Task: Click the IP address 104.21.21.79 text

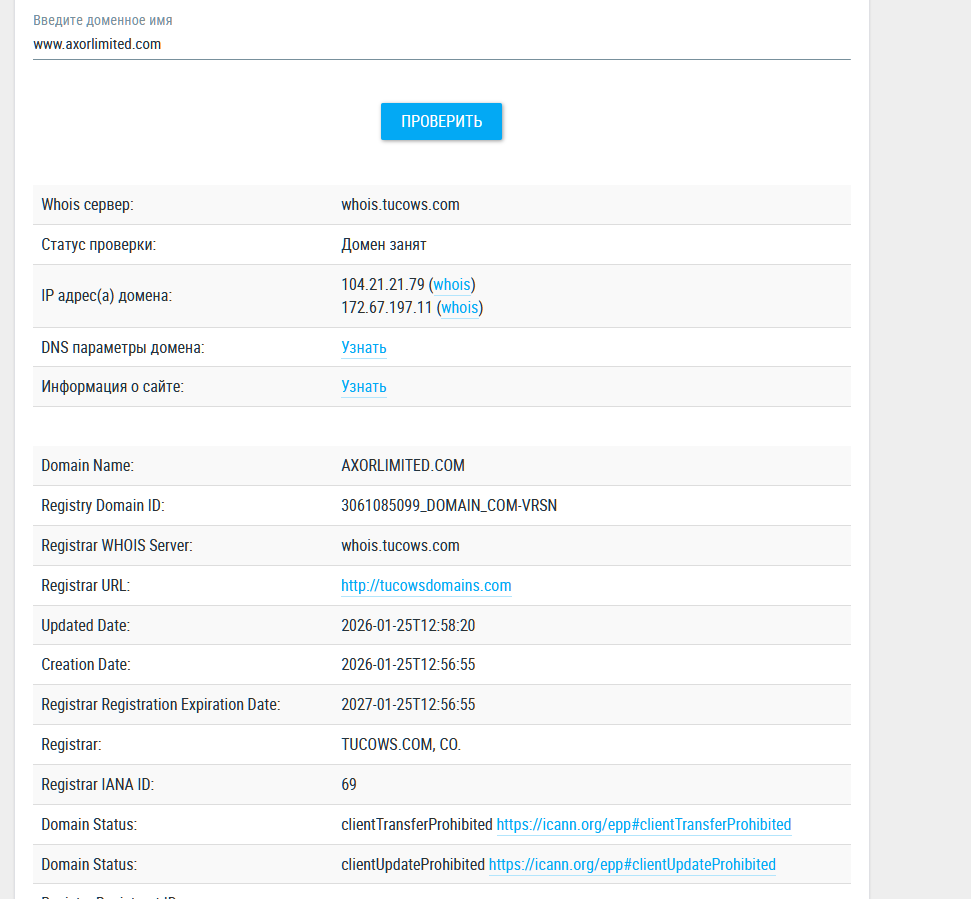Action: (383, 285)
